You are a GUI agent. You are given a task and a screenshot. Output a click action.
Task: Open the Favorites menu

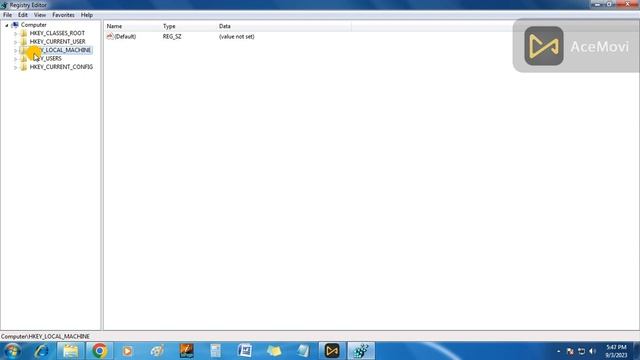point(63,15)
